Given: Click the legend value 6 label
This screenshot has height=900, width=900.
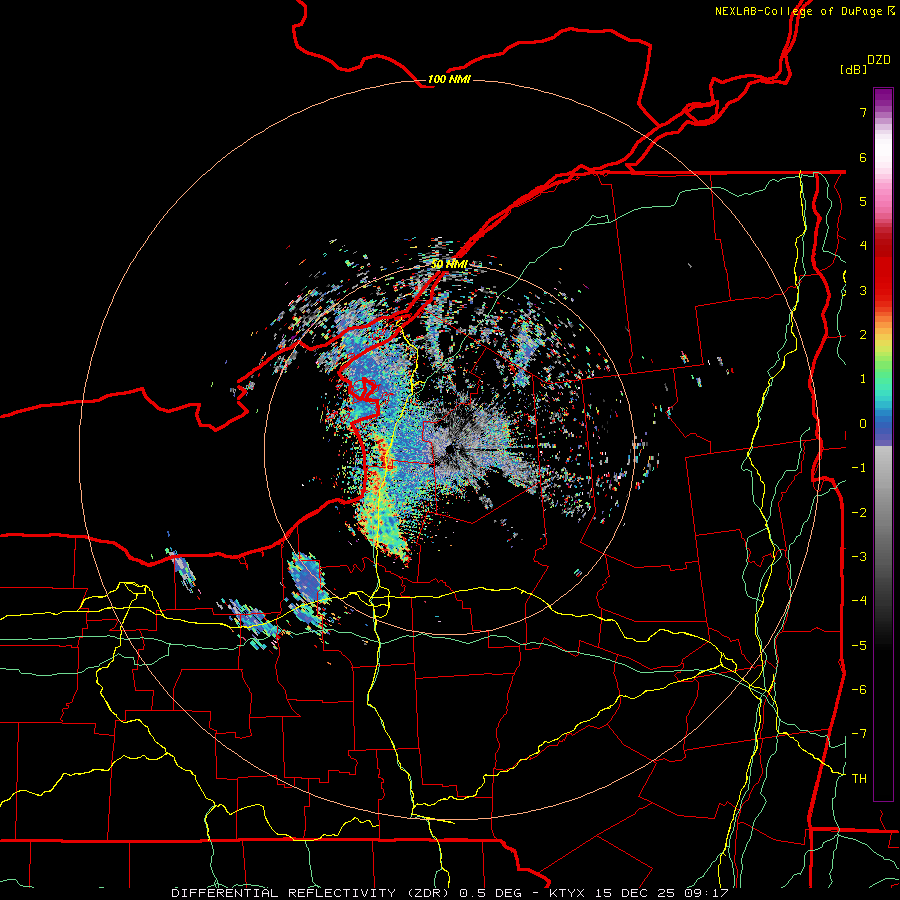Looking at the screenshot, I should 863,157.
